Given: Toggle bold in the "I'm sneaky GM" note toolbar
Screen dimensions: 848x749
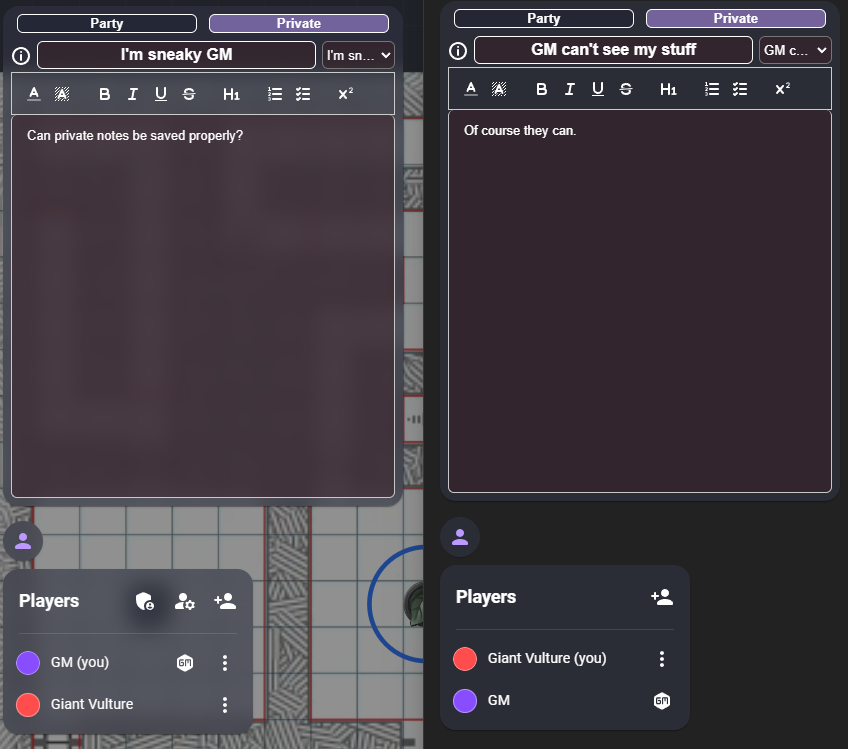Looking at the screenshot, I should tap(105, 94).
